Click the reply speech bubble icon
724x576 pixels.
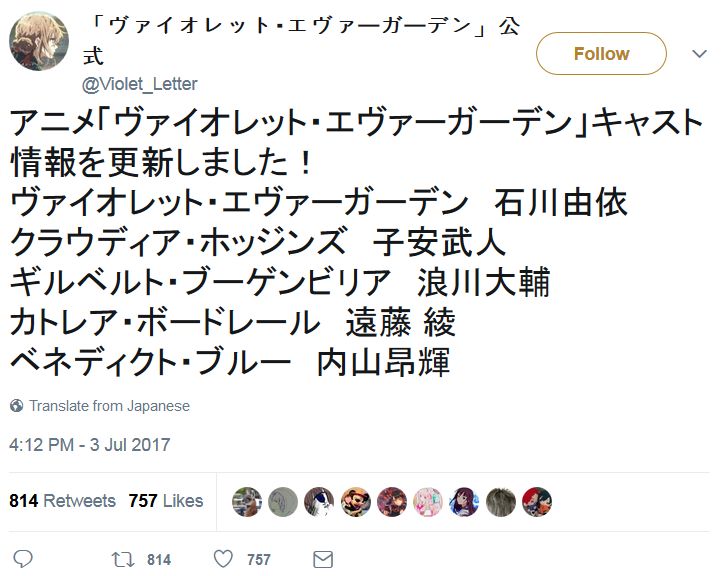click(23, 559)
